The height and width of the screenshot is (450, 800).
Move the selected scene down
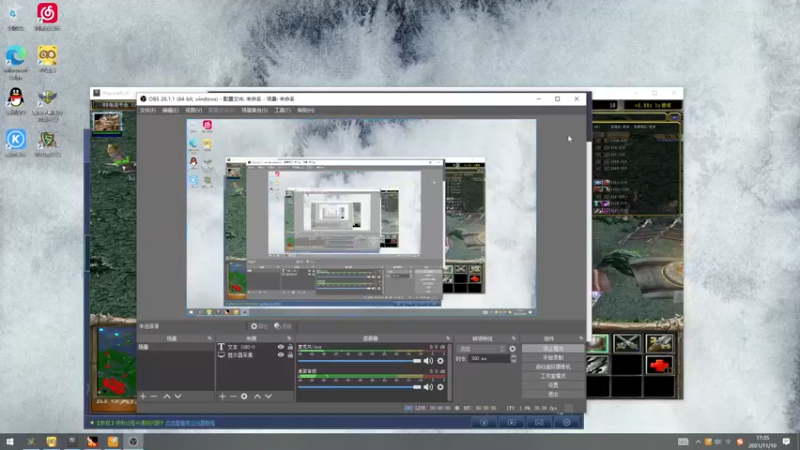178,396
